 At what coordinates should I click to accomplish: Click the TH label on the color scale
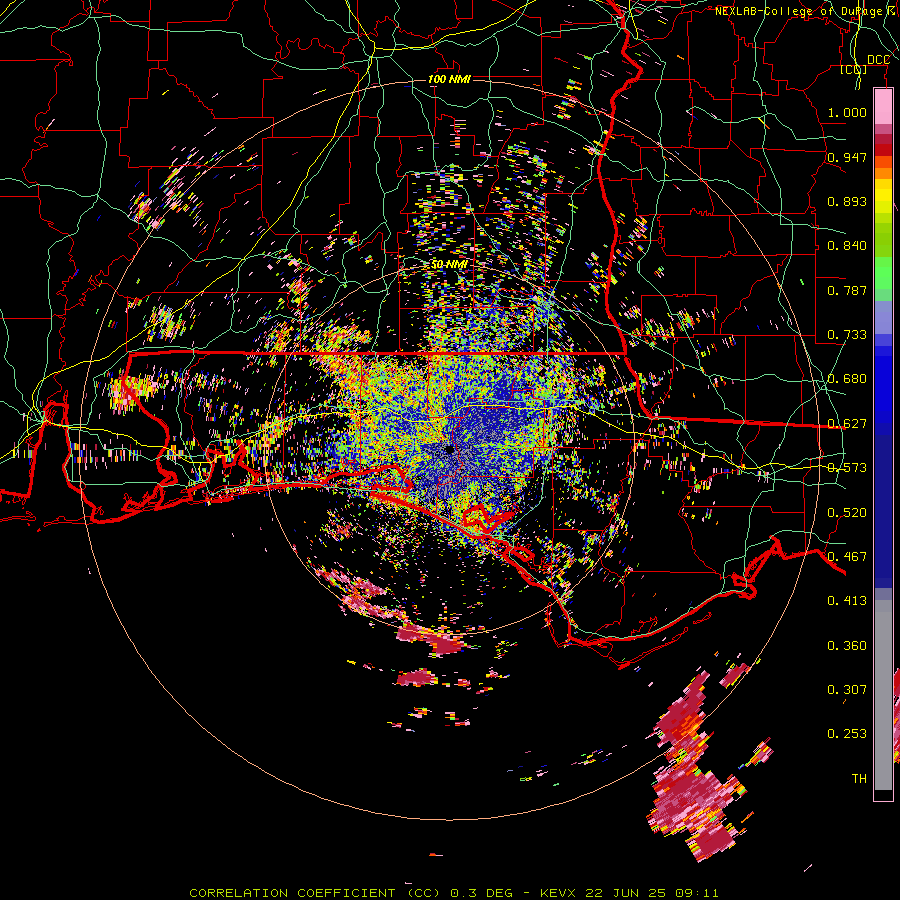(x=859, y=779)
